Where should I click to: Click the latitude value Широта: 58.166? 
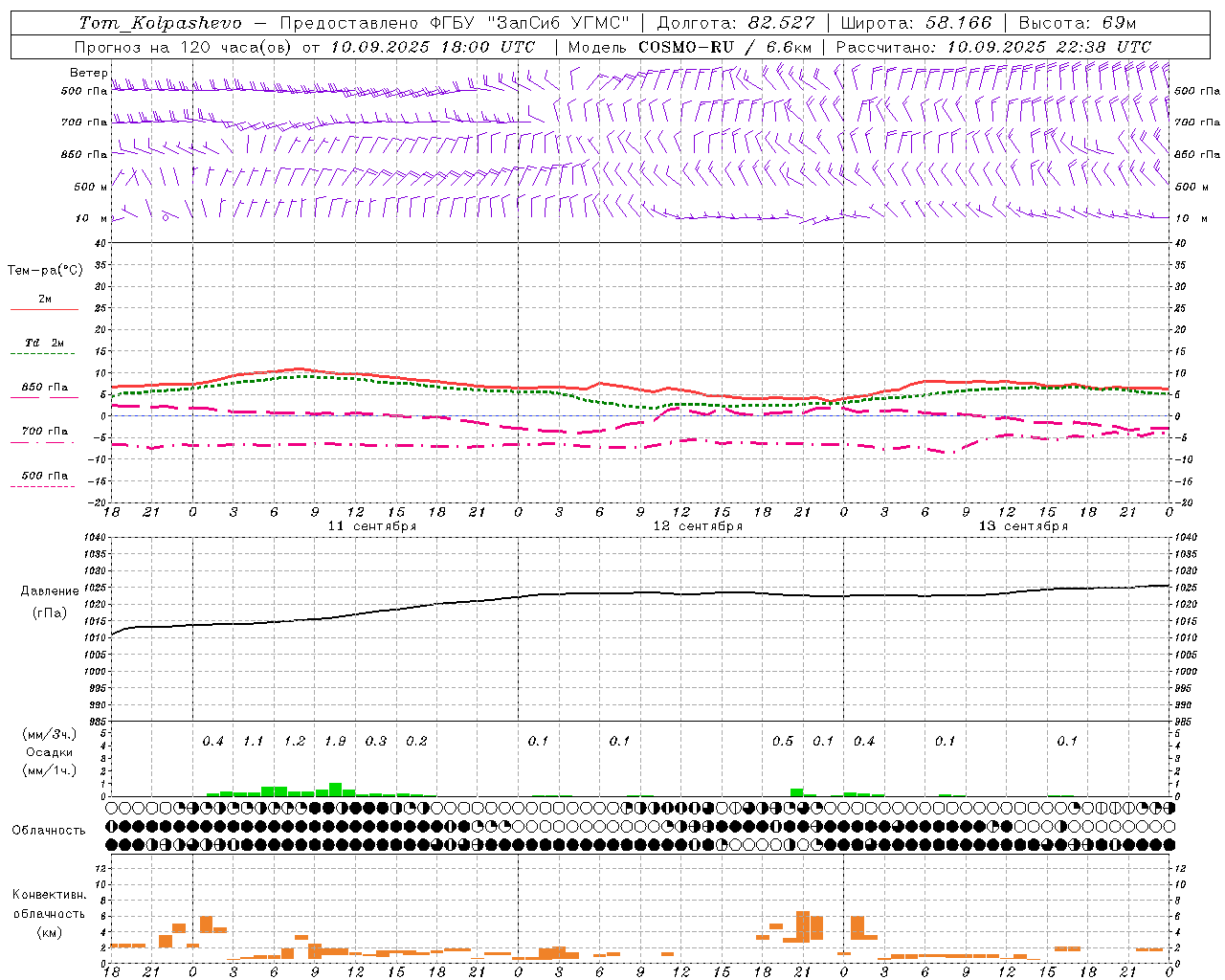[x=916, y=23]
